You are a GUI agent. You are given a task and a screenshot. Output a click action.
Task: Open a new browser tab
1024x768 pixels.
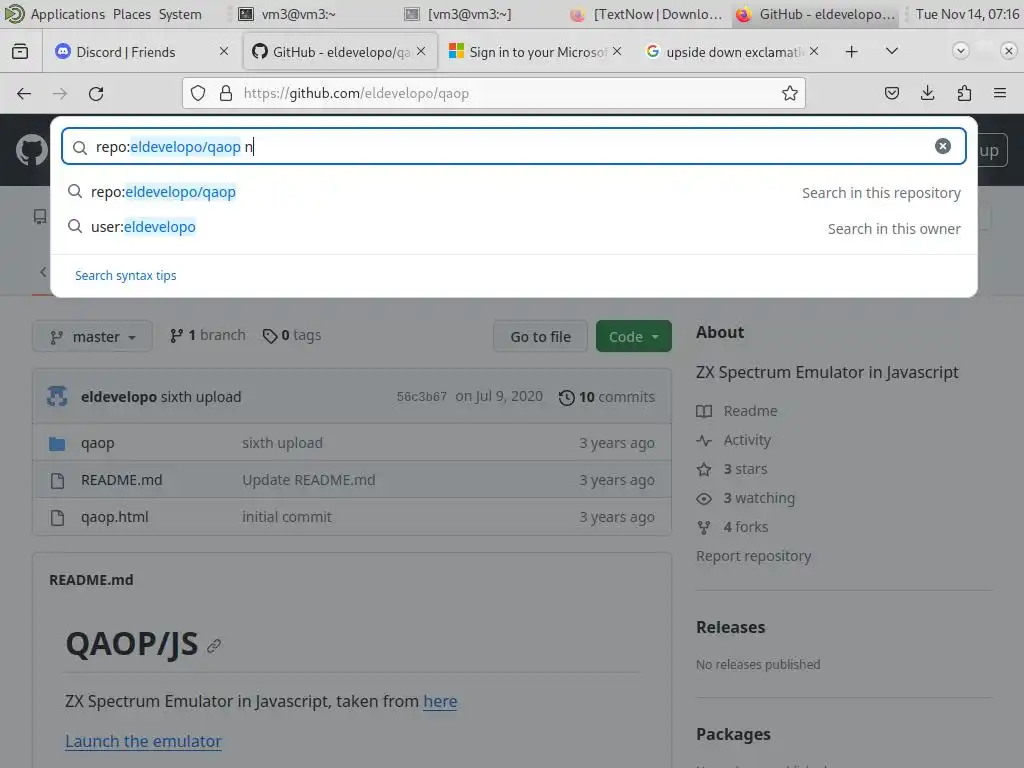coord(851,52)
